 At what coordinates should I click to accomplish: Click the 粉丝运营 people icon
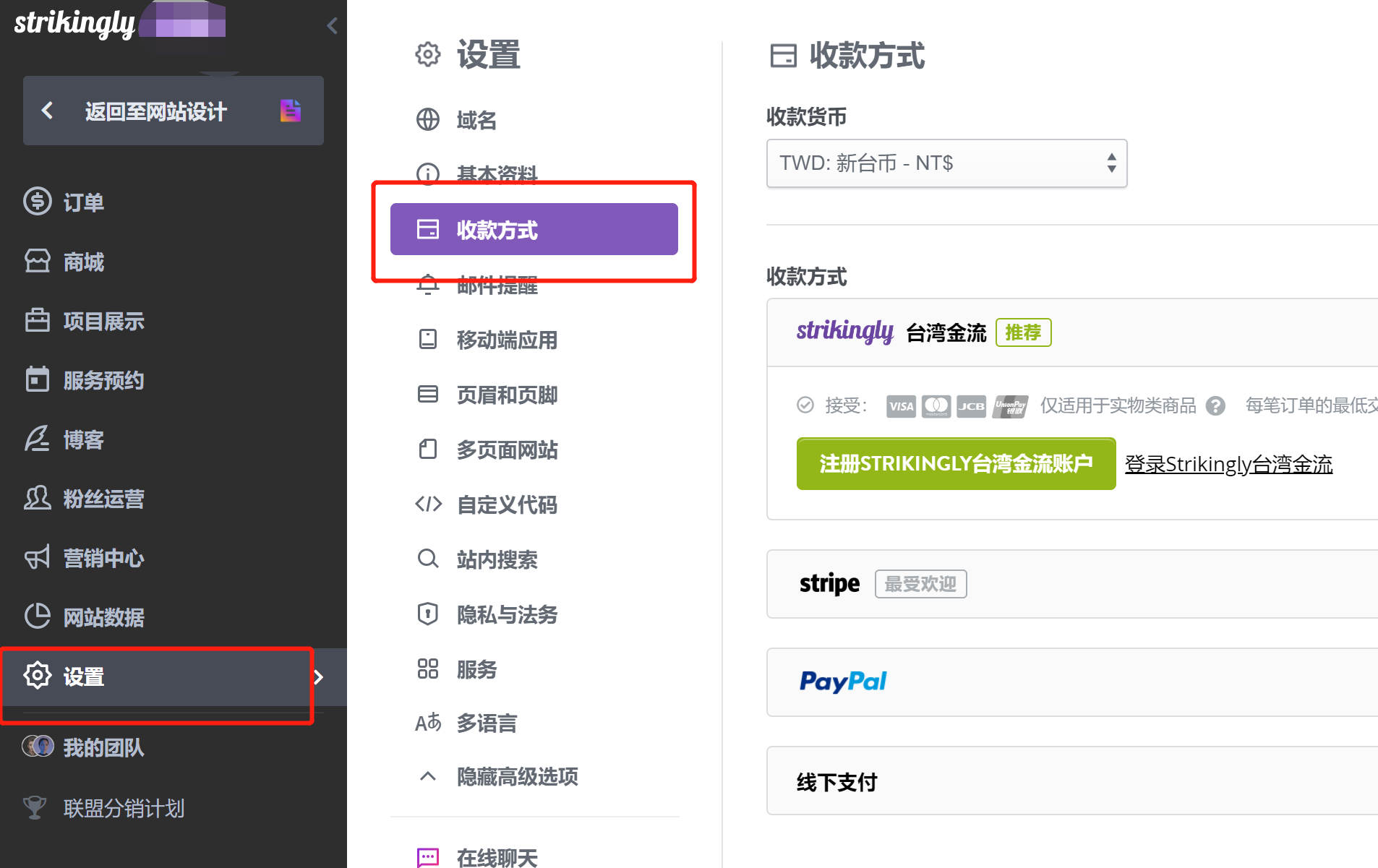pos(38,498)
